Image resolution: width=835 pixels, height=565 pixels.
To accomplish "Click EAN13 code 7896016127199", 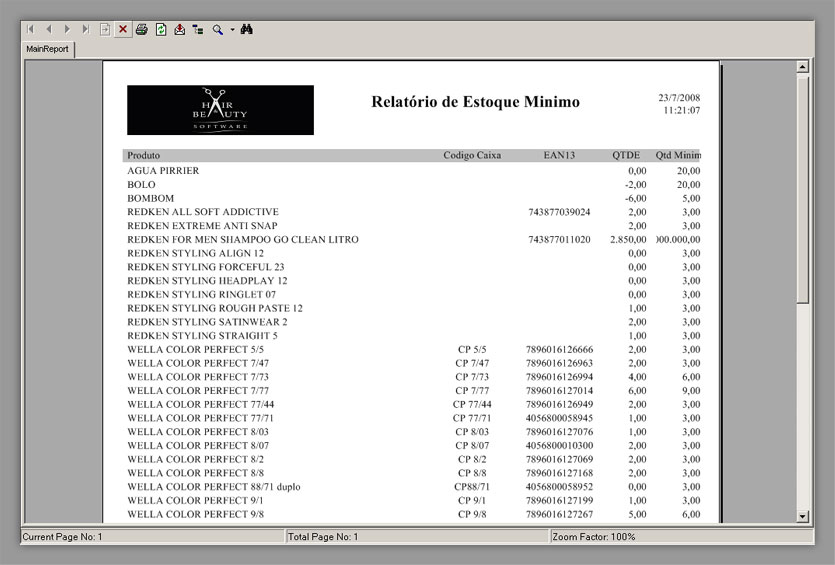I will click(x=559, y=501).
